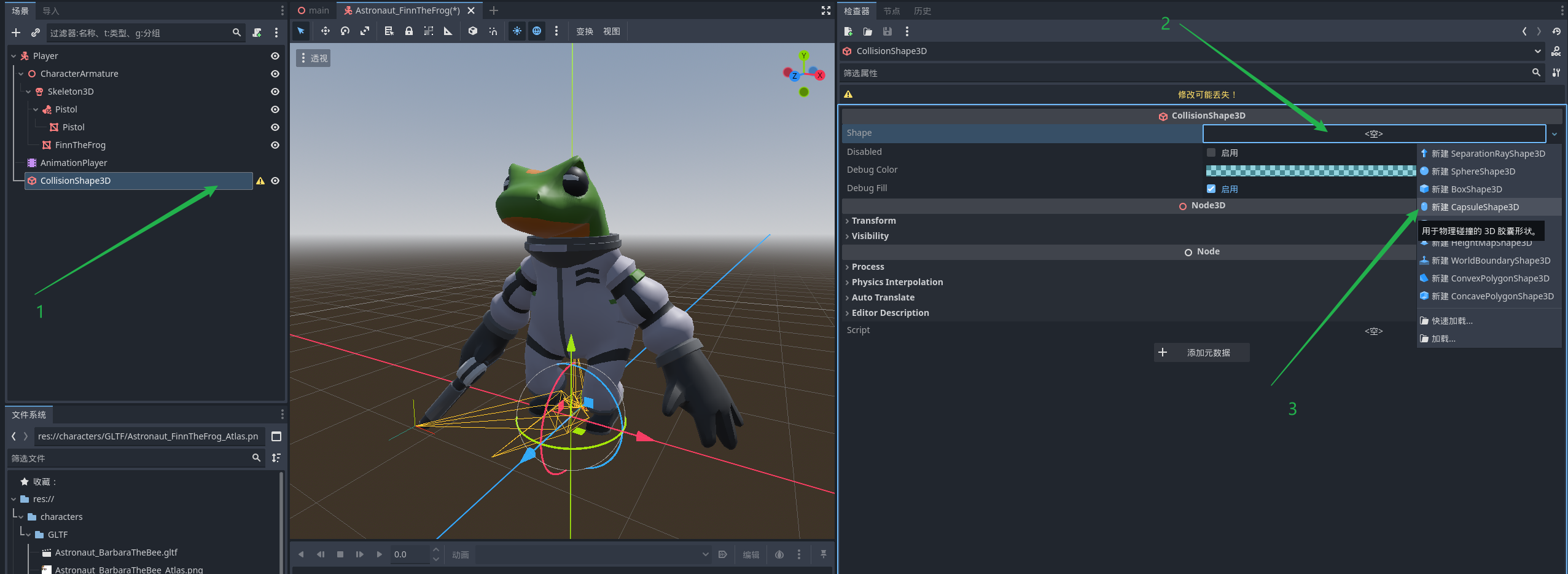Sort files icon in FileSystem
The width and height of the screenshot is (1568, 574).
[276, 458]
